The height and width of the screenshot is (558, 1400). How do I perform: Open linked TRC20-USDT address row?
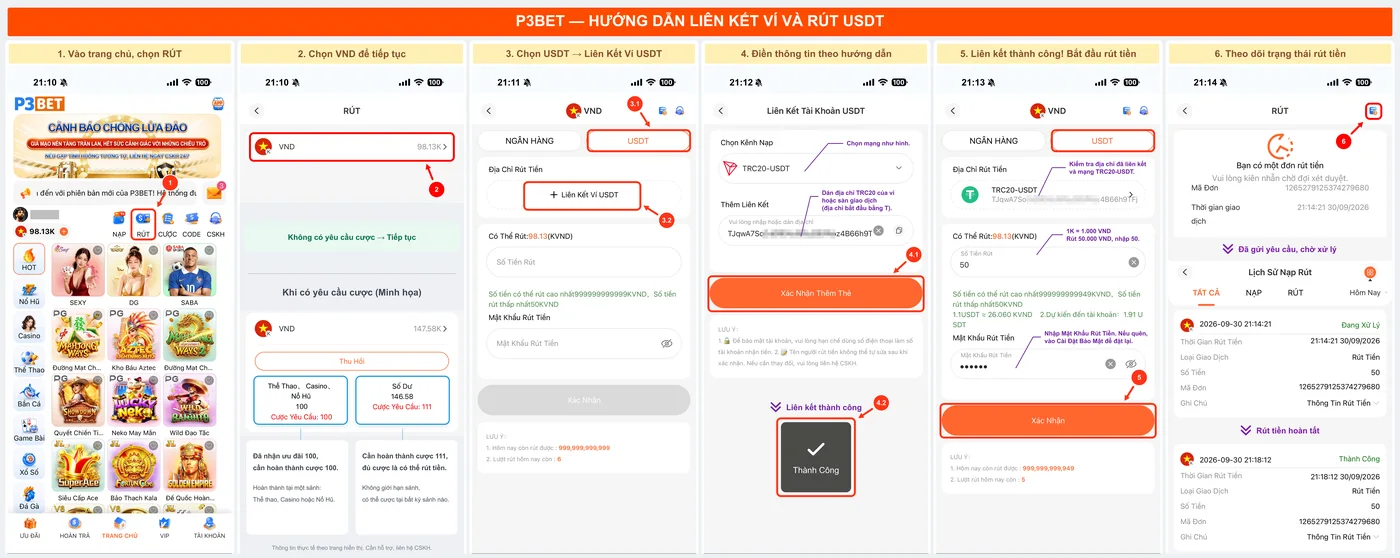tap(1047, 195)
